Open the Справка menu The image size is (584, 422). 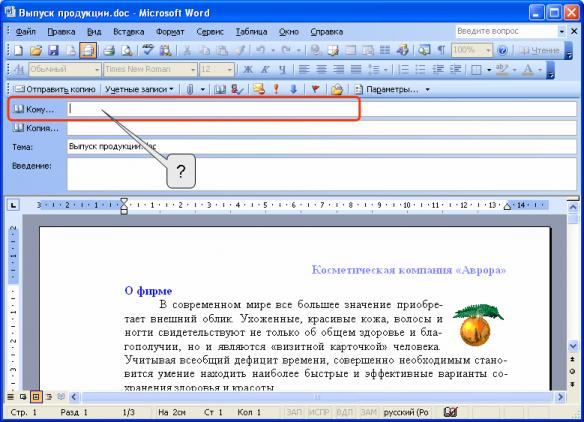[327, 32]
